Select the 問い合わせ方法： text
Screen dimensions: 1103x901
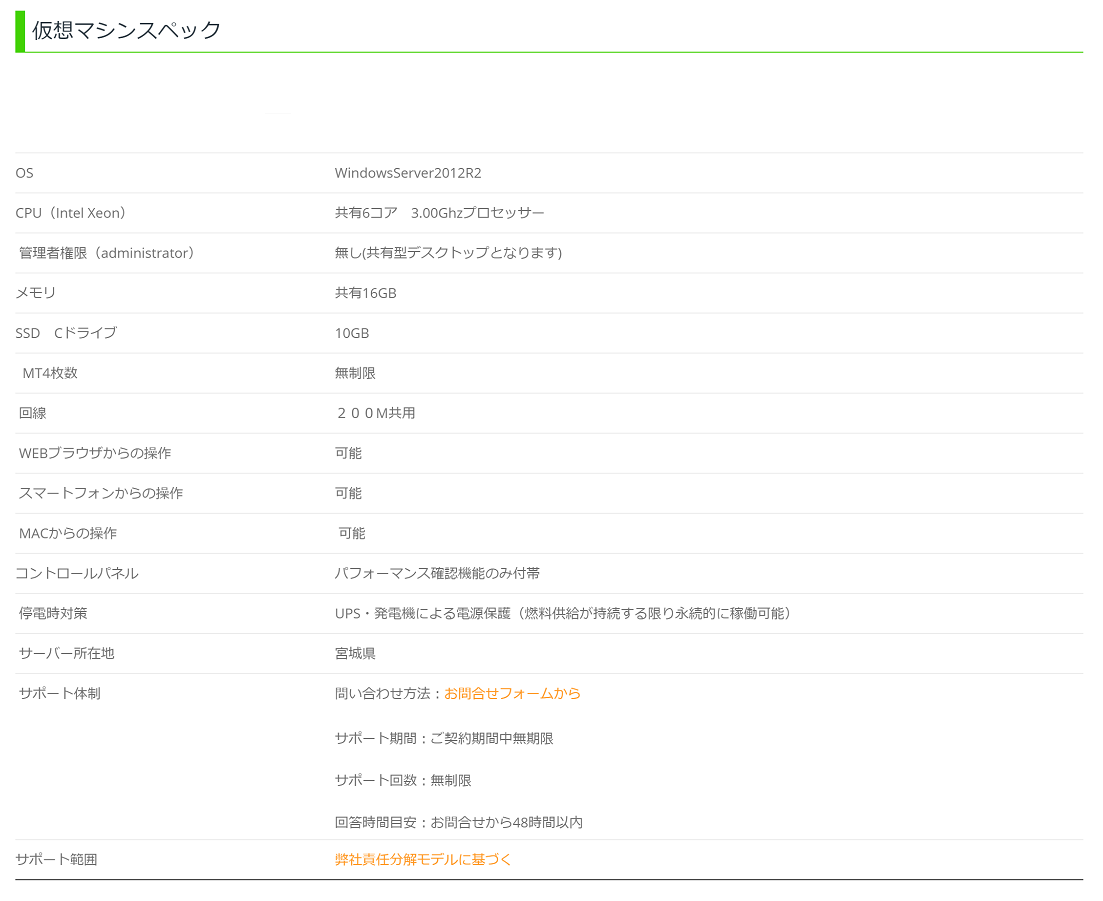389,694
